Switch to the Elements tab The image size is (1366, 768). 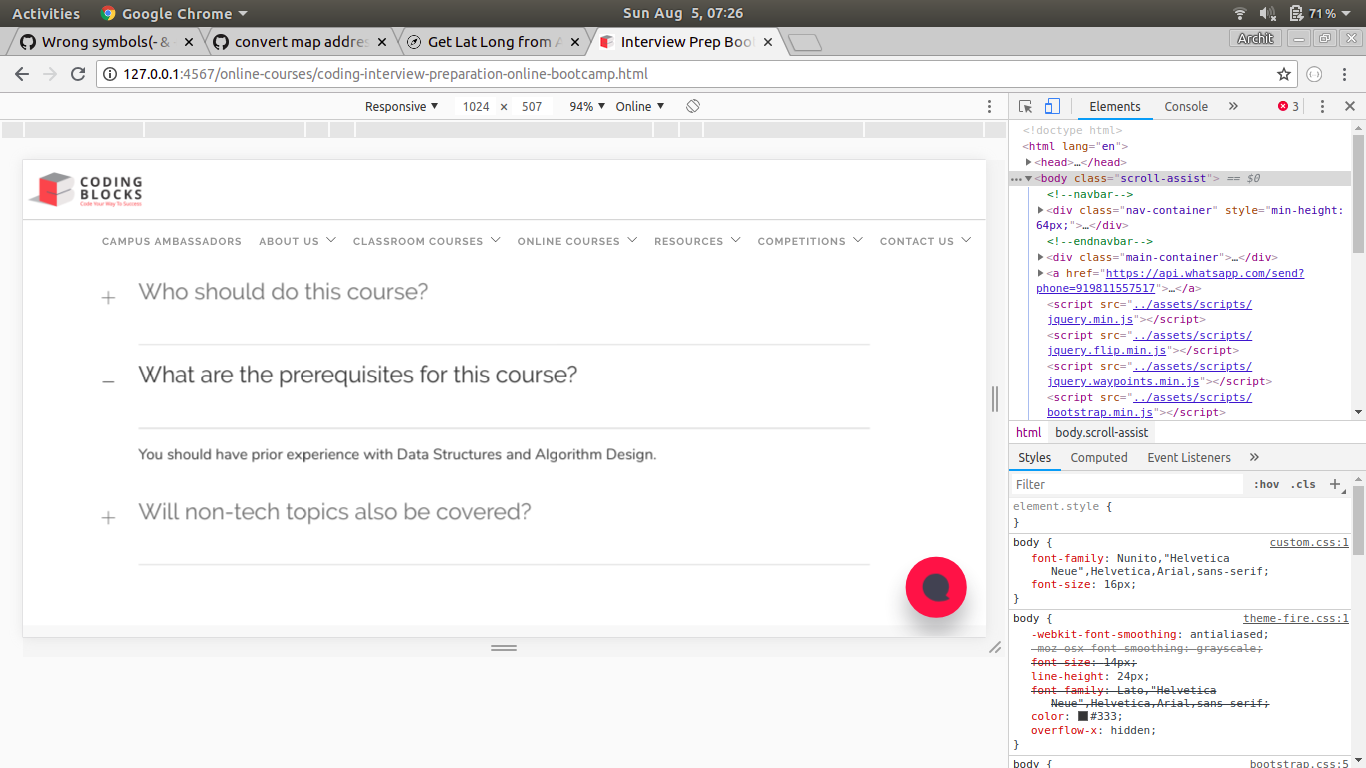pos(1114,106)
